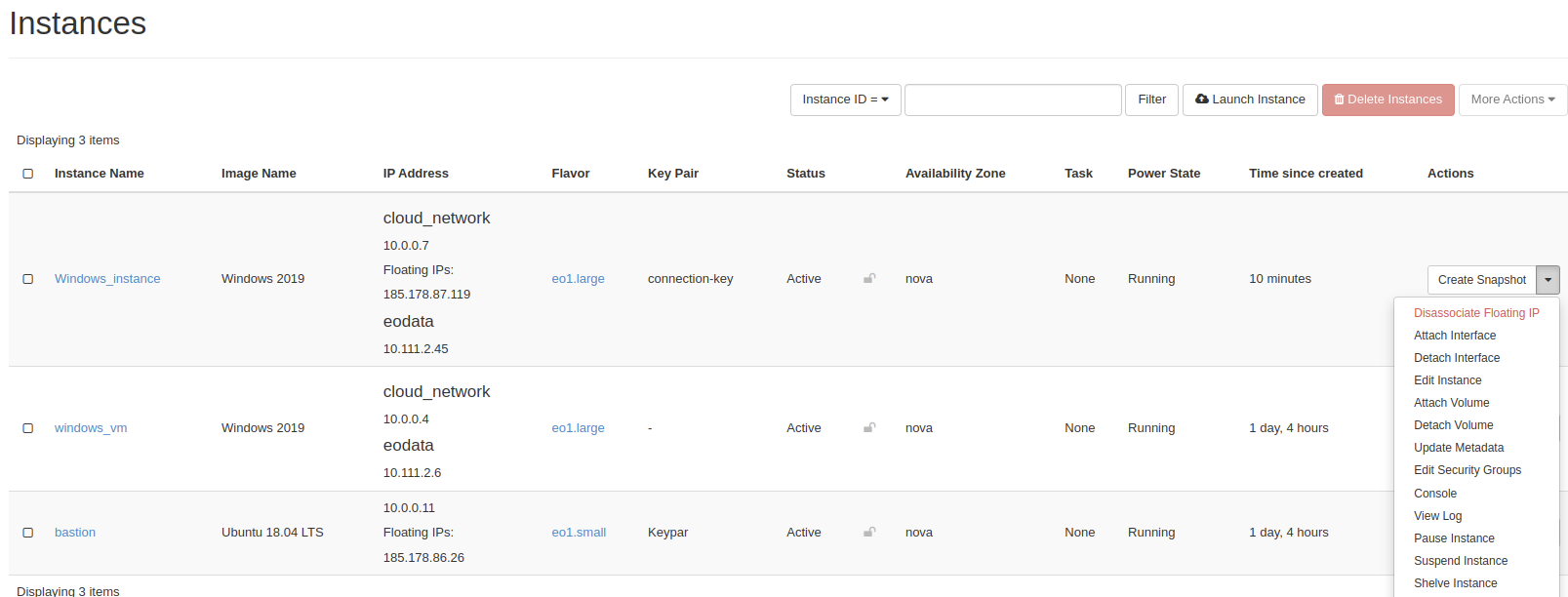
Task: Select Edit Security Groups menu entry
Action: (1467, 470)
